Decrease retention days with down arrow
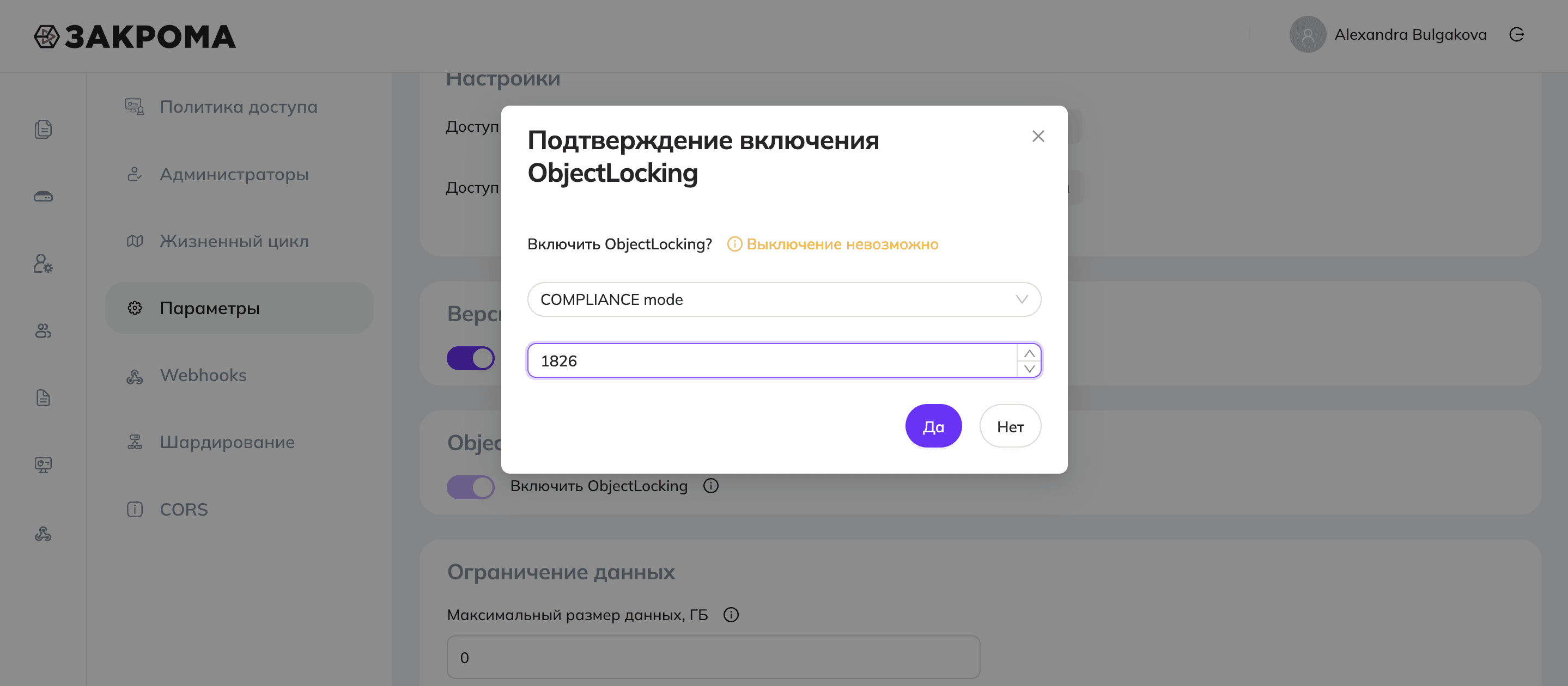 click(1029, 369)
